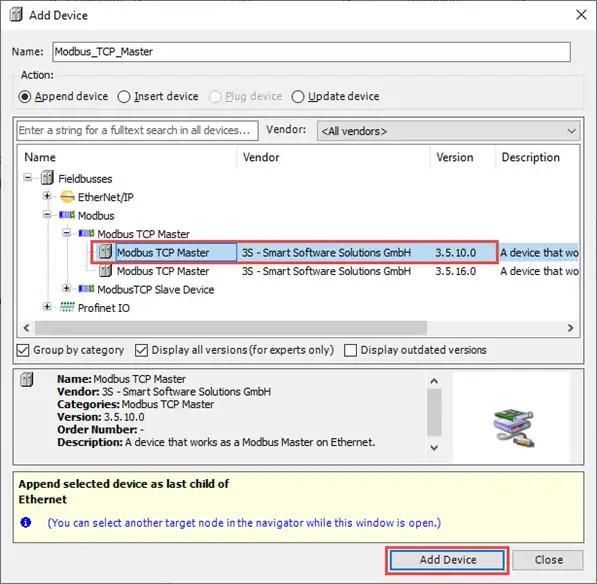Click the Profinet IO icon
This screenshot has height=584, width=597.
tap(67, 307)
